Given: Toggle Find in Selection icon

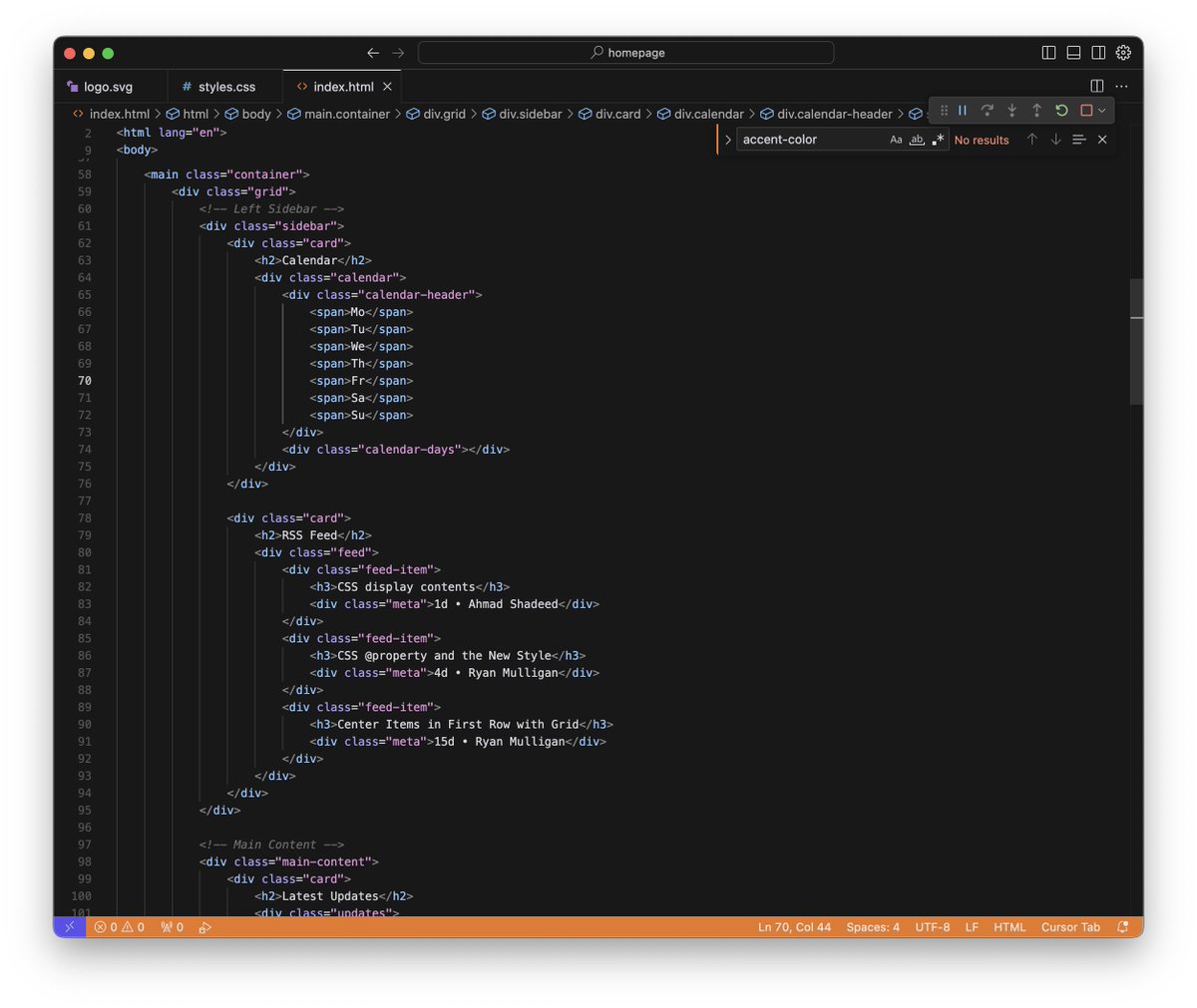Looking at the screenshot, I should (x=1078, y=140).
